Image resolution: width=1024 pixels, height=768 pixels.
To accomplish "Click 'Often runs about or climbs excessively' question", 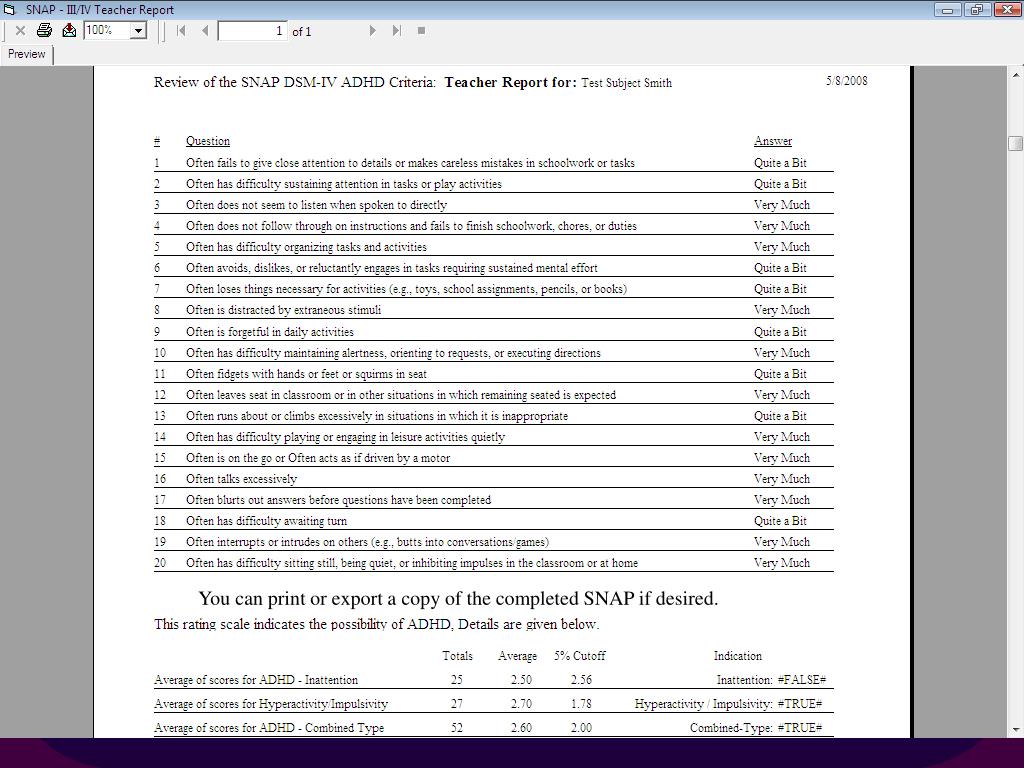I will (377, 416).
